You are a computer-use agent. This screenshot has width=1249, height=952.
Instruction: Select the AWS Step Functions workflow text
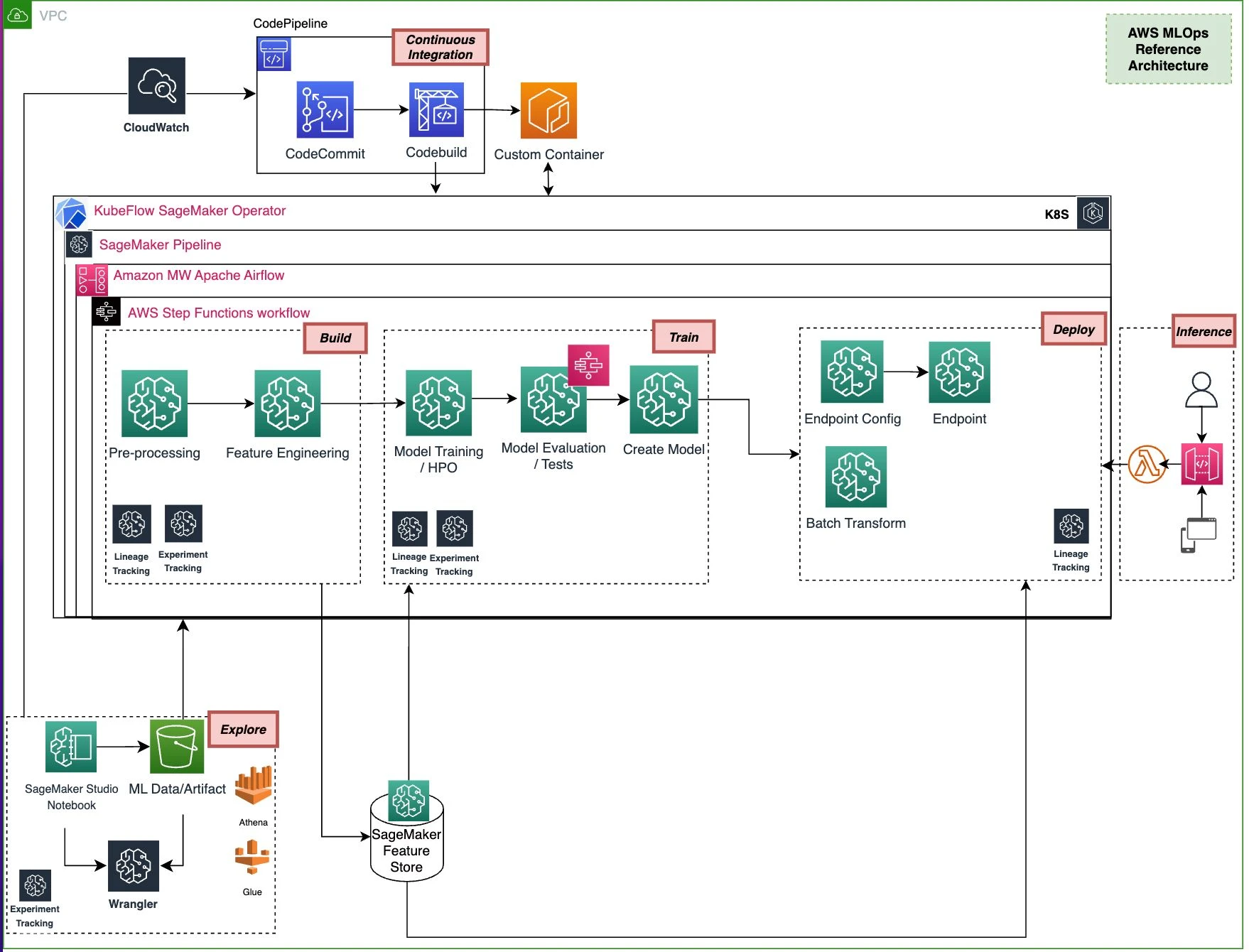pos(219,313)
